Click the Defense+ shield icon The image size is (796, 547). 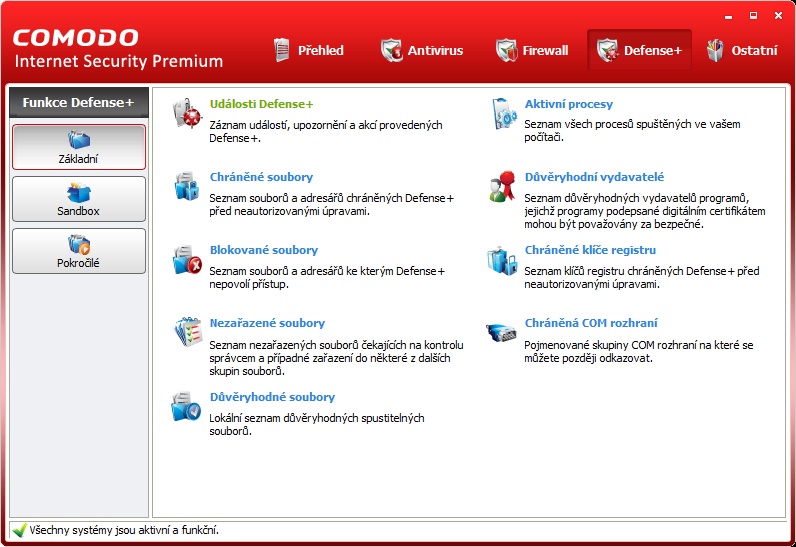[x=607, y=50]
